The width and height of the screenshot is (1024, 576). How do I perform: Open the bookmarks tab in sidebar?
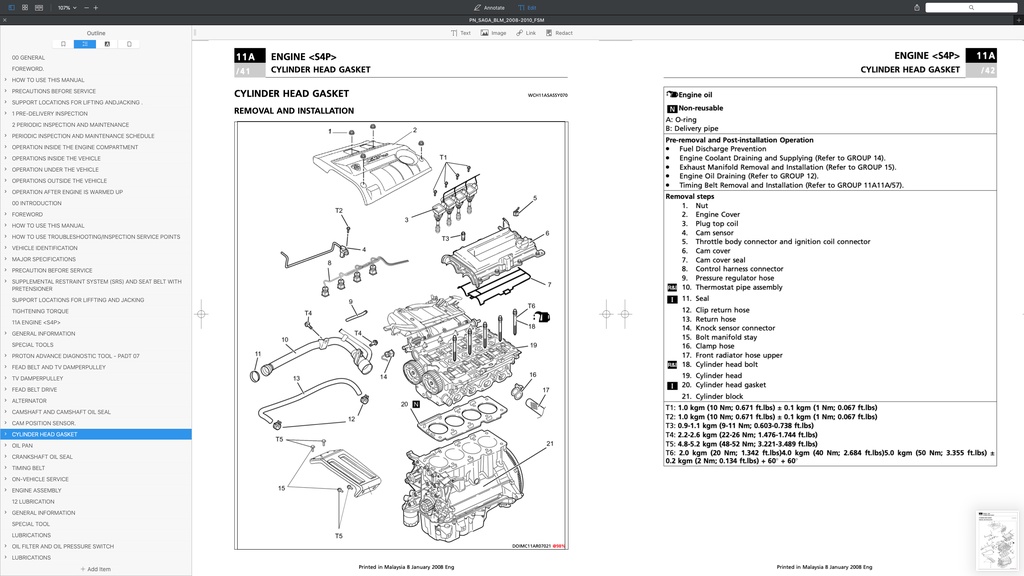pyautogui.click(x=63, y=44)
